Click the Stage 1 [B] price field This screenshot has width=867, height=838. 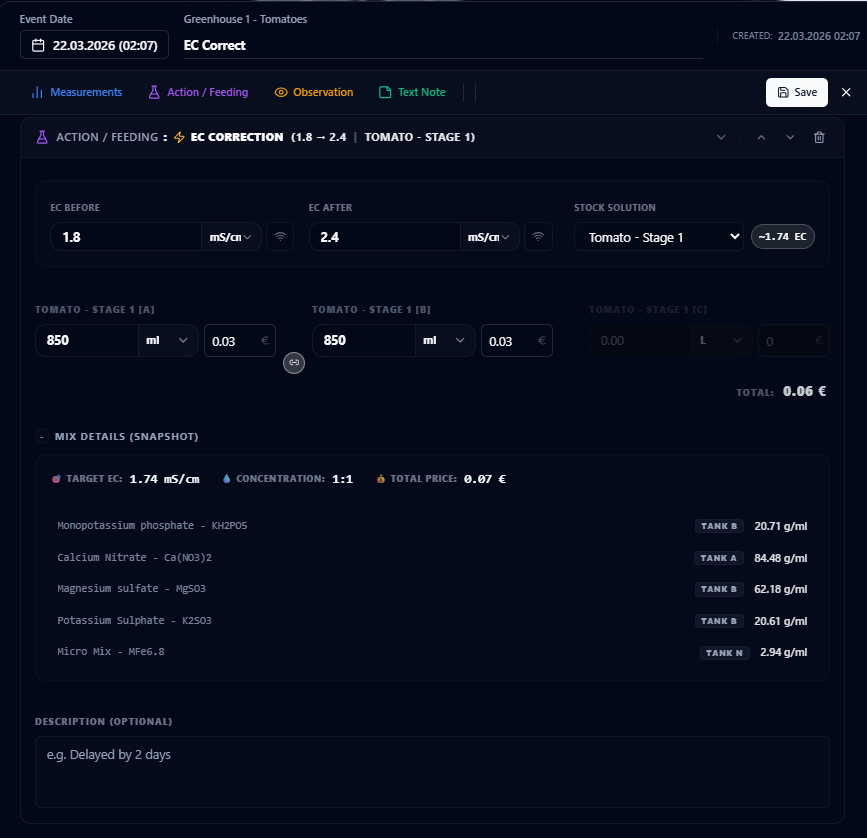[x=516, y=341]
